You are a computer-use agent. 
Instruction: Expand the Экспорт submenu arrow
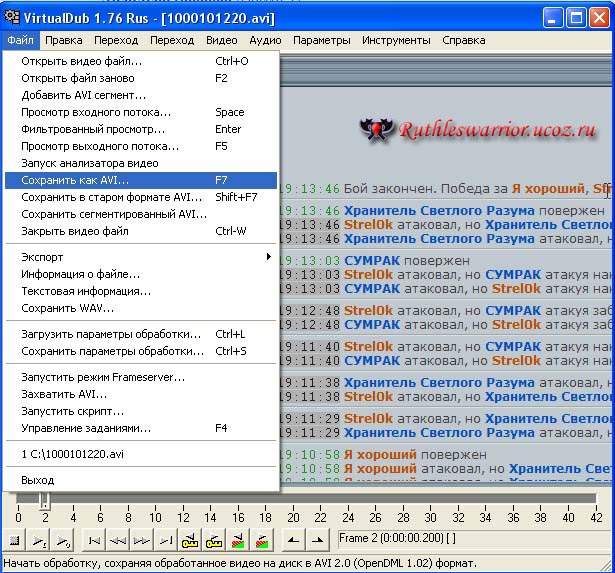[x=269, y=256]
